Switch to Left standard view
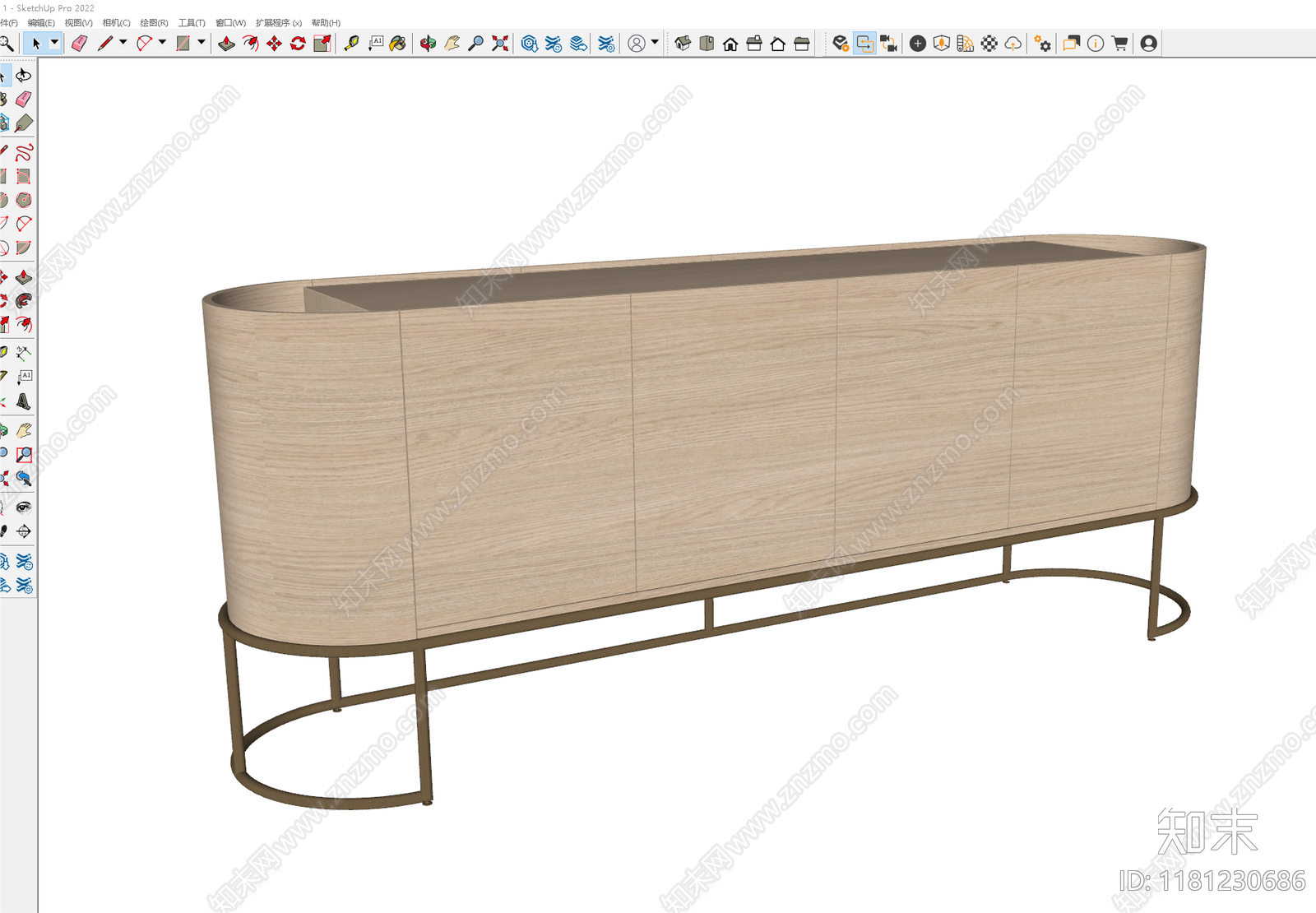 [802, 44]
